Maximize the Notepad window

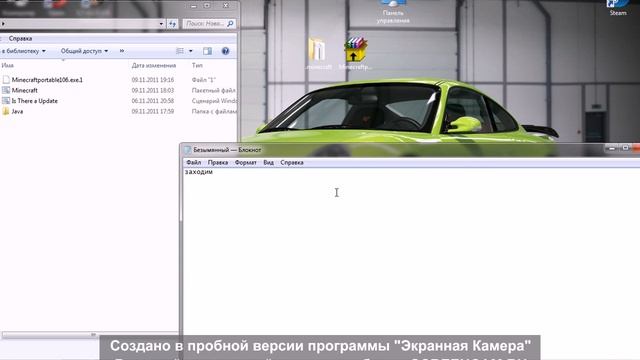pos(625,148)
